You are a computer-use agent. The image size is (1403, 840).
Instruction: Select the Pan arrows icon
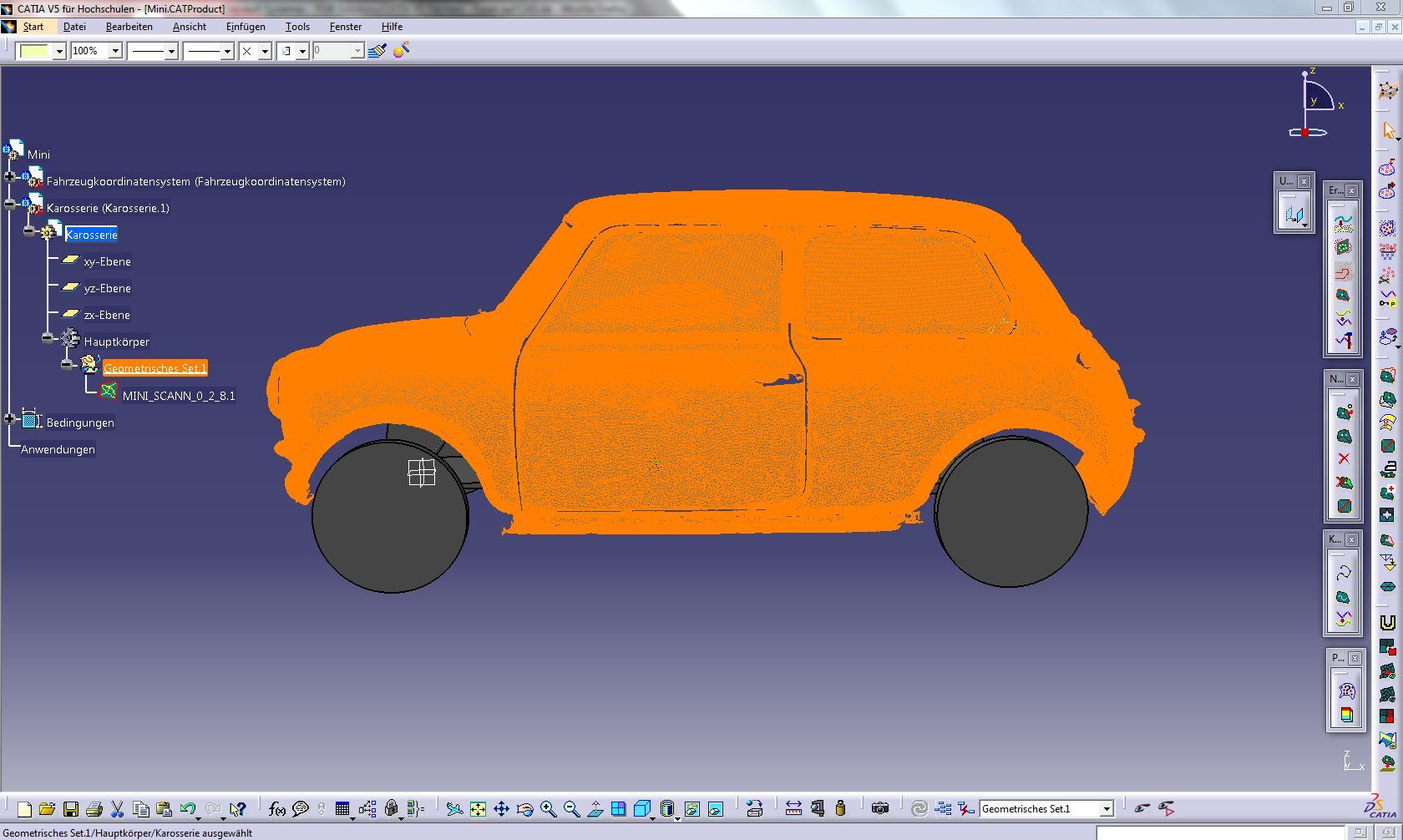(501, 808)
